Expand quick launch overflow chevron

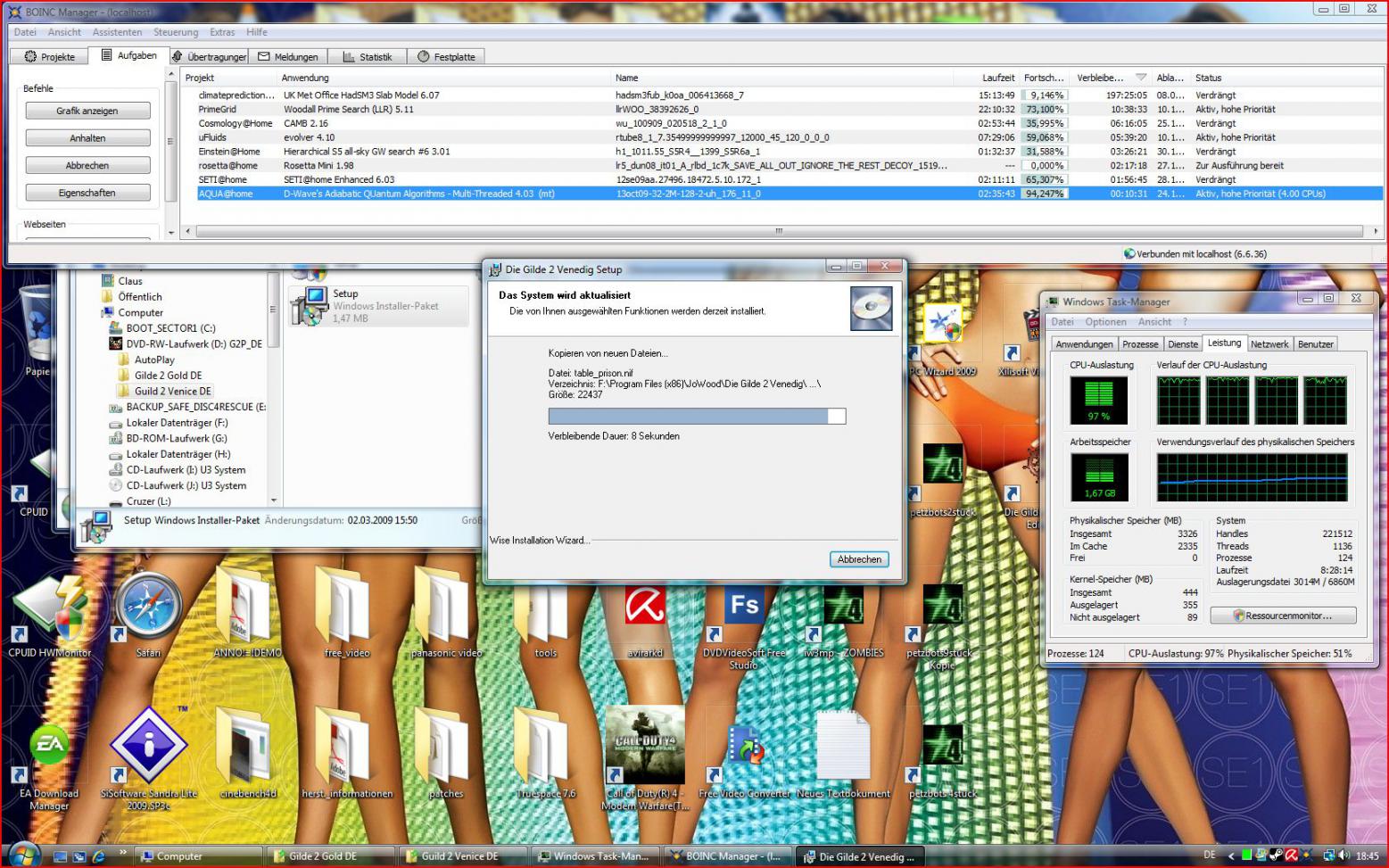(x=123, y=854)
